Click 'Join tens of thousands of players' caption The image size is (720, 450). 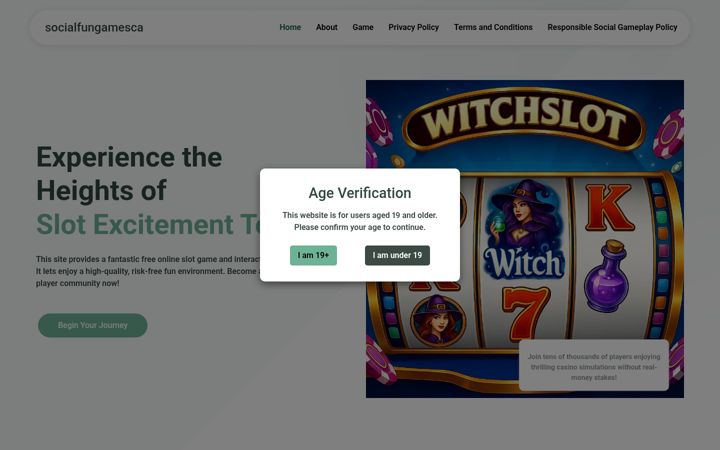click(x=594, y=367)
